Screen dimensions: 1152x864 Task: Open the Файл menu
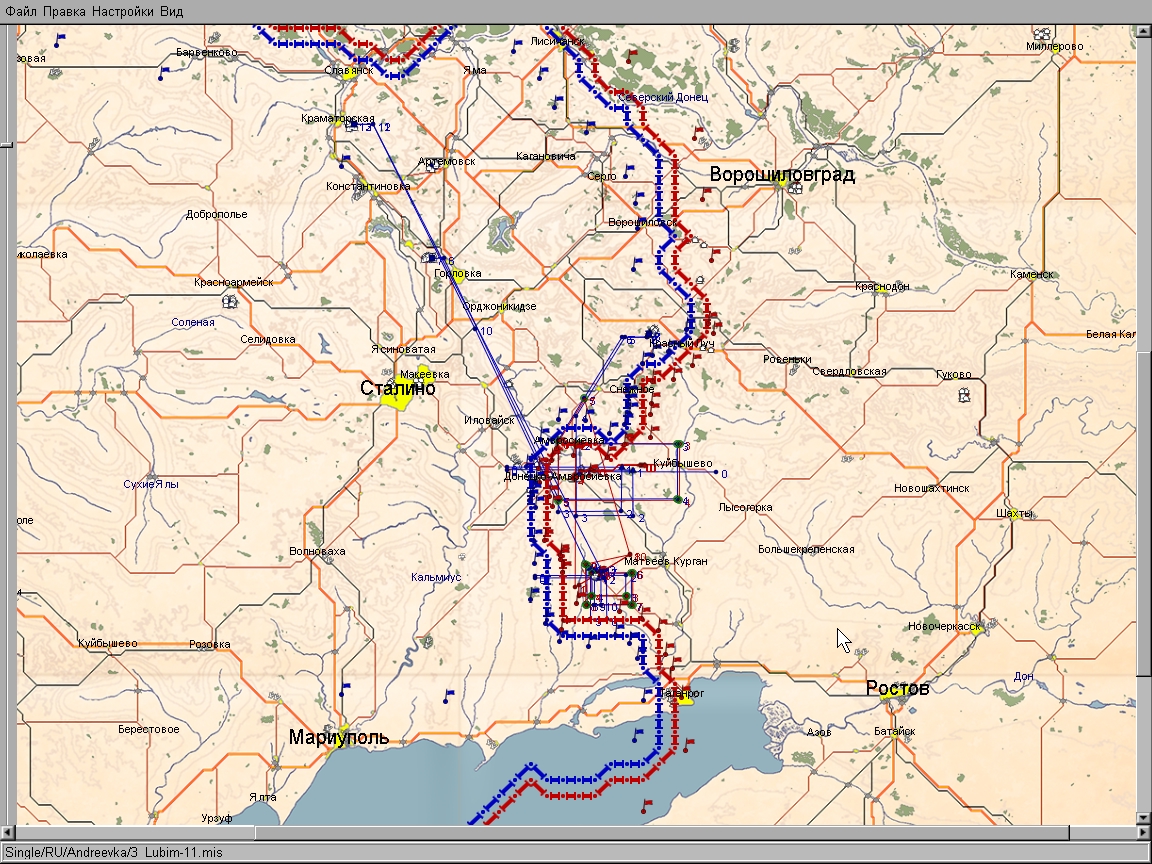[21, 11]
